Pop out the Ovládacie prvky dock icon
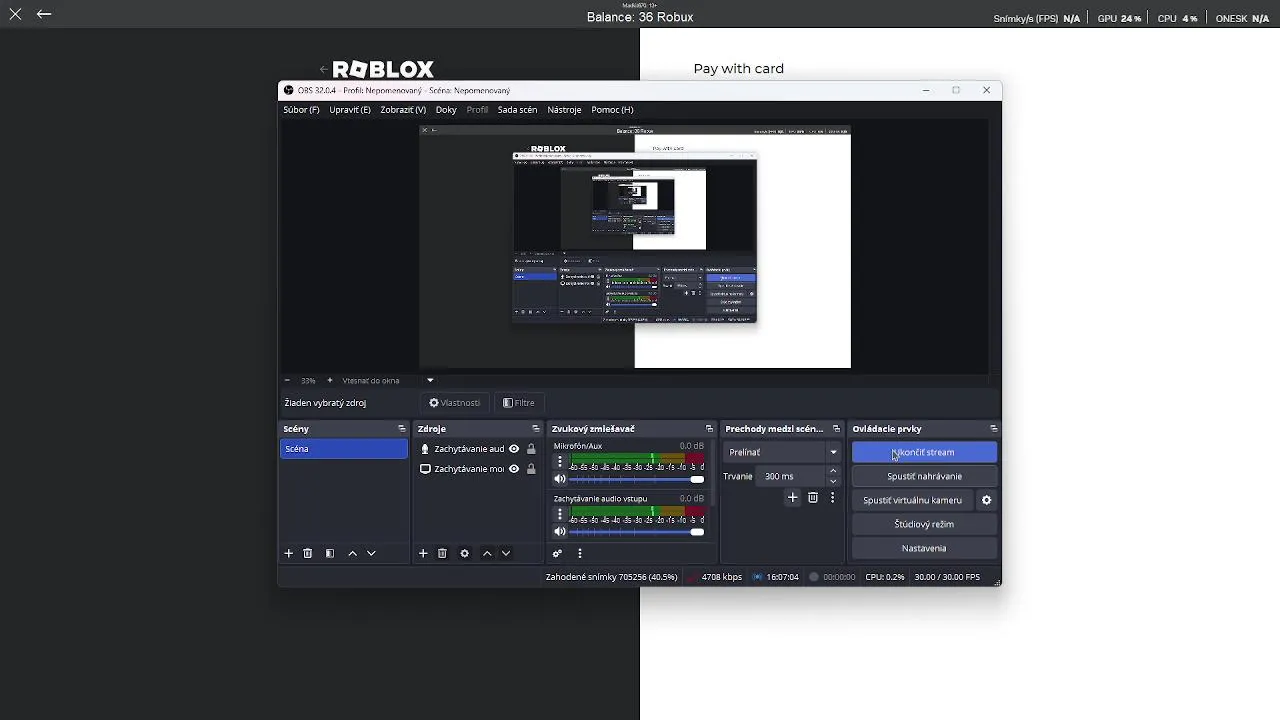1280x720 pixels. [993, 429]
